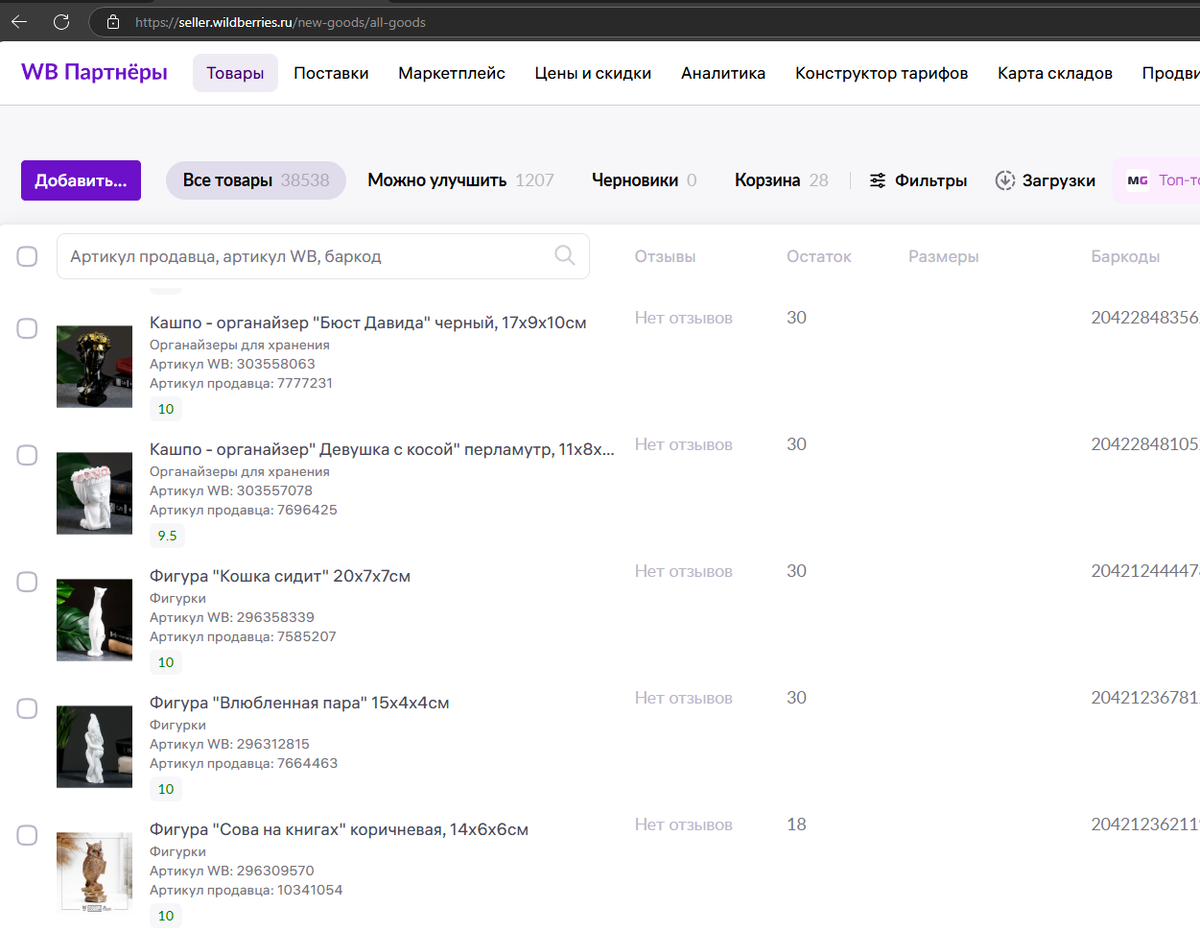The image size is (1200, 932).
Task: Click Артикул WB: 303558063
Action: click(232, 364)
